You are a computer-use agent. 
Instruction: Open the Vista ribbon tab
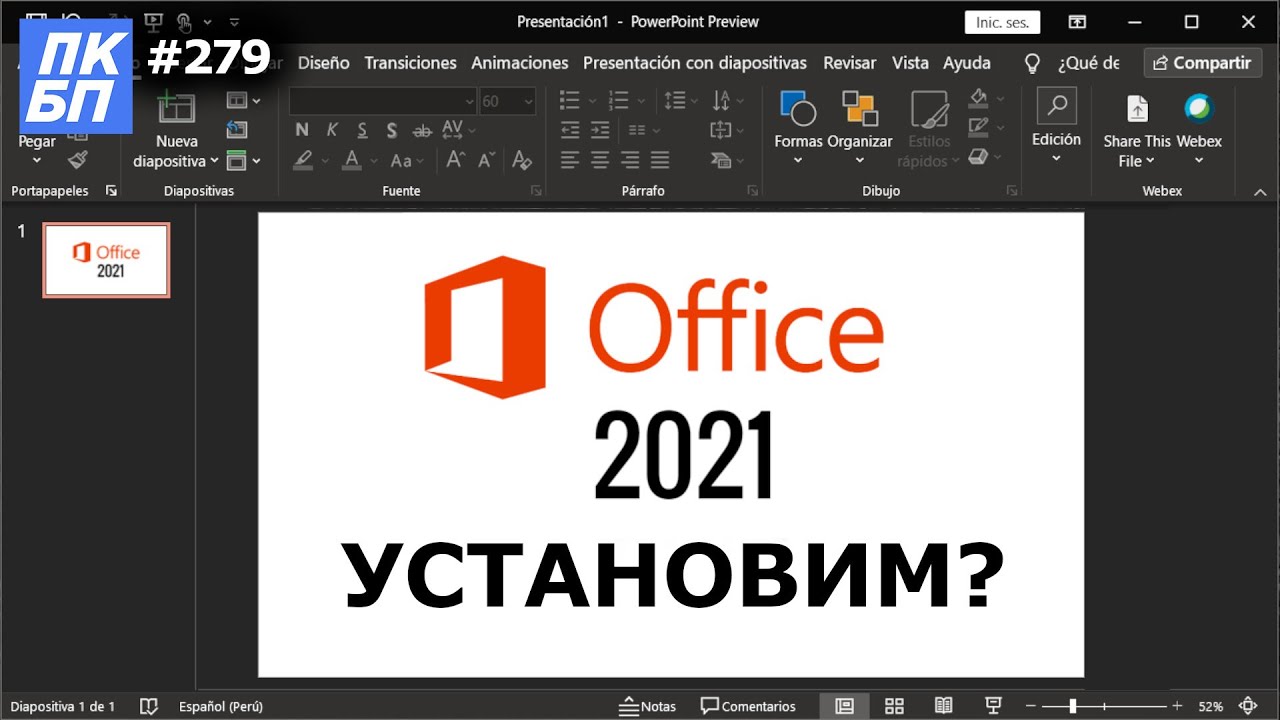[x=910, y=63]
